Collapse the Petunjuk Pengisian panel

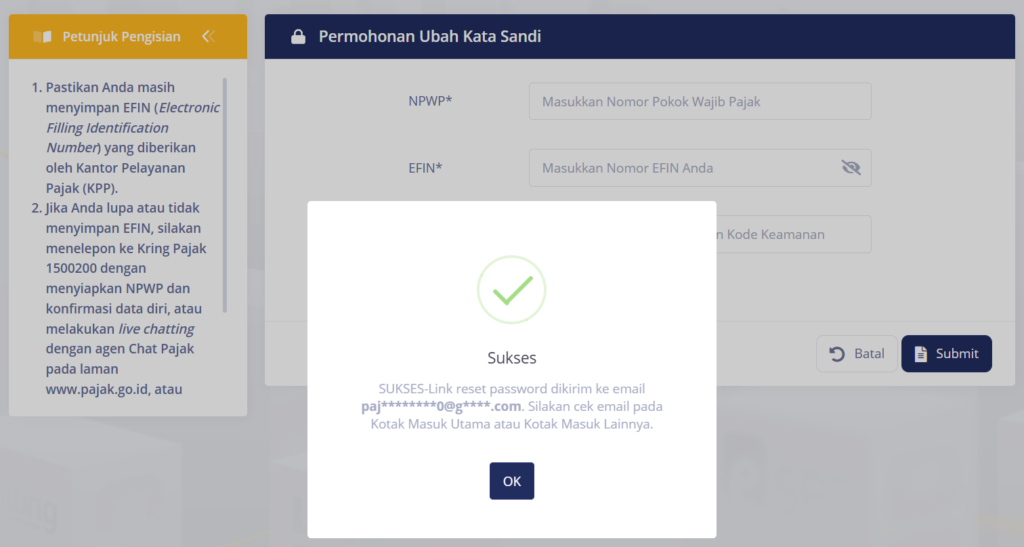click(208, 37)
